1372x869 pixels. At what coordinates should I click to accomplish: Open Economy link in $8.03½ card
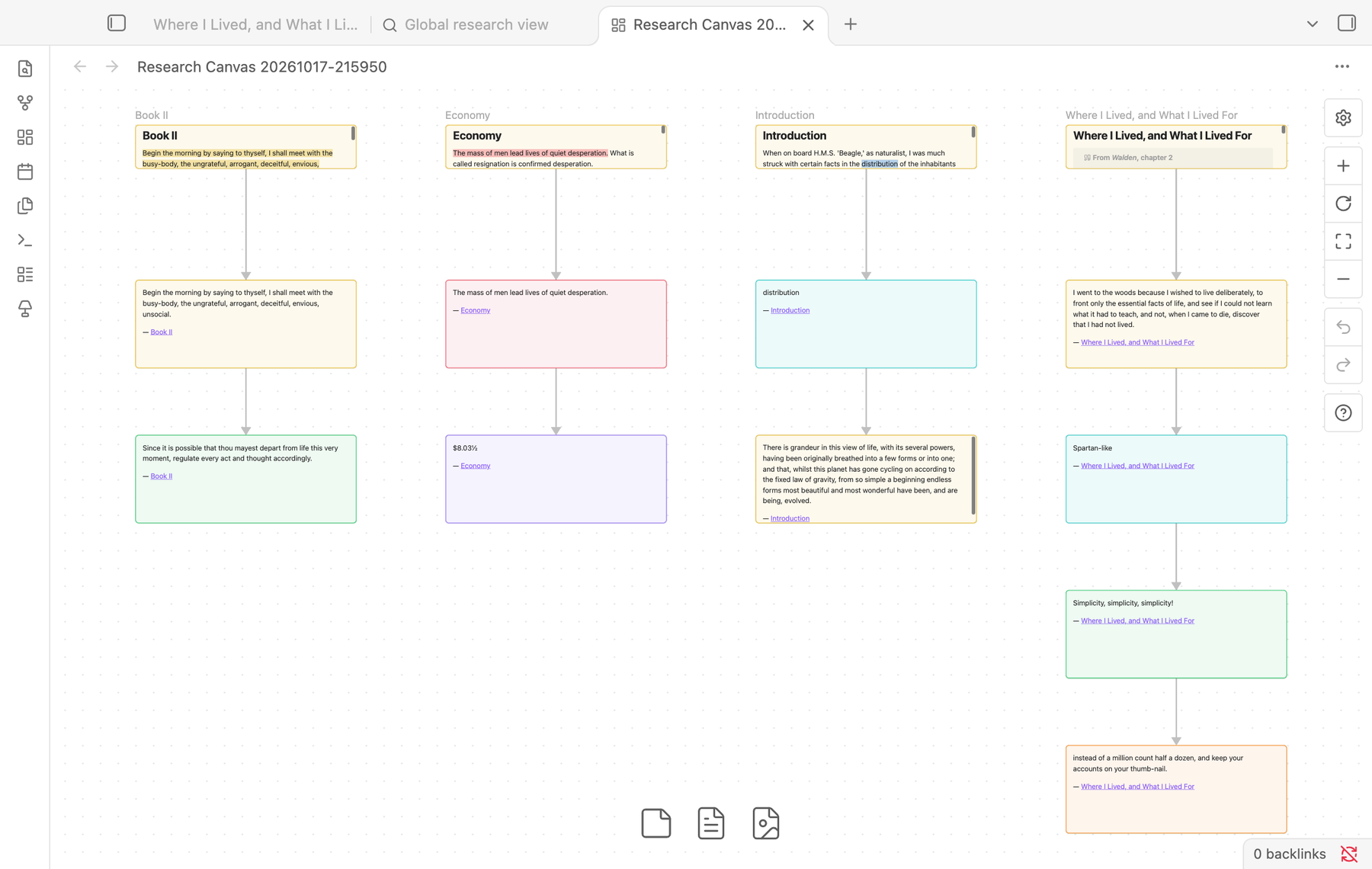coord(475,466)
